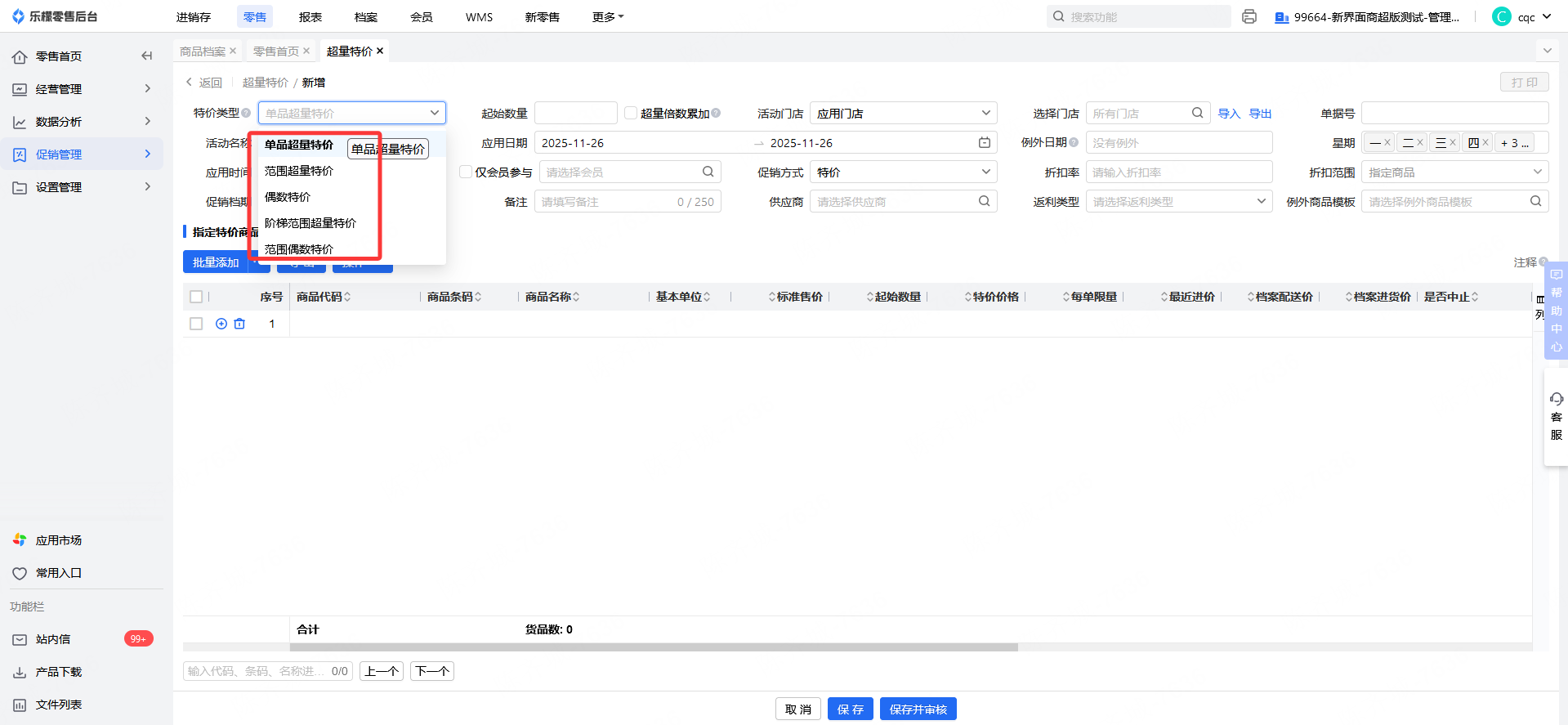The image size is (1568, 725).
Task: Toggle the 仅会员参与 checkbox
Action: click(466, 172)
